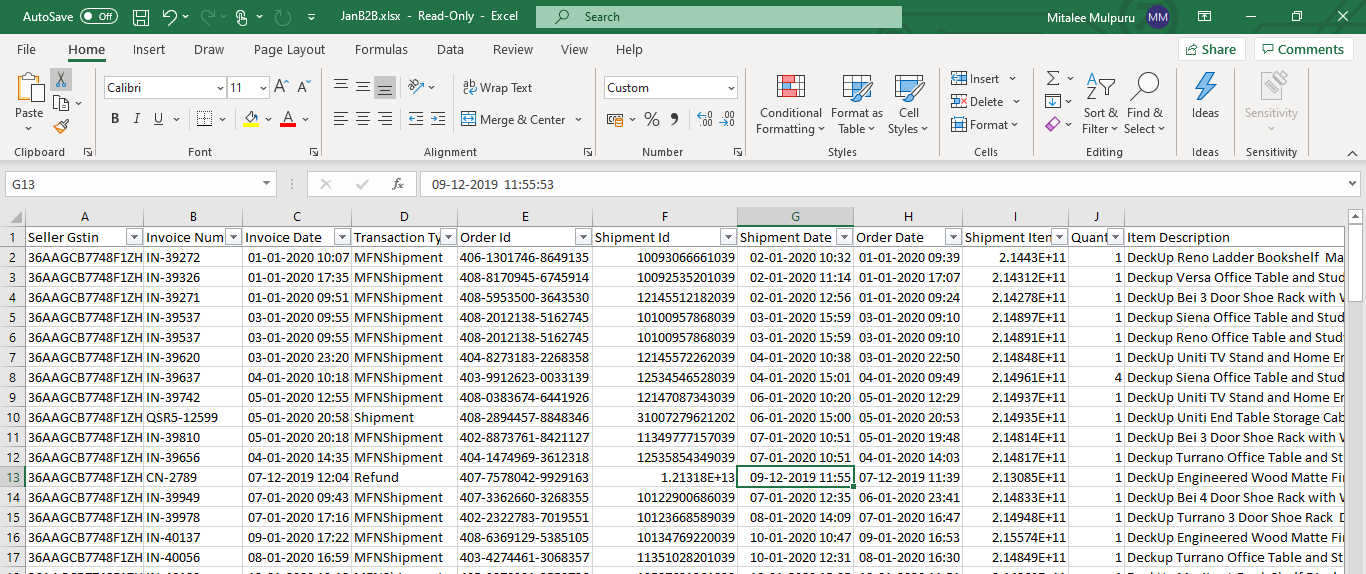This screenshot has height=574, width=1366.
Task: Undo the last action
Action: point(169,17)
